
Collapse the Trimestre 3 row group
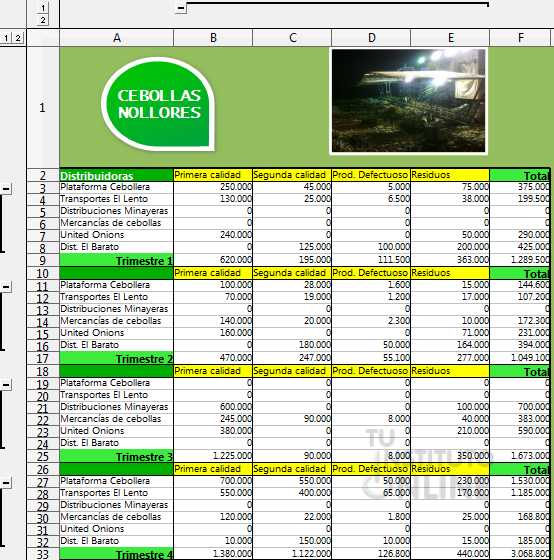pos(6,385)
